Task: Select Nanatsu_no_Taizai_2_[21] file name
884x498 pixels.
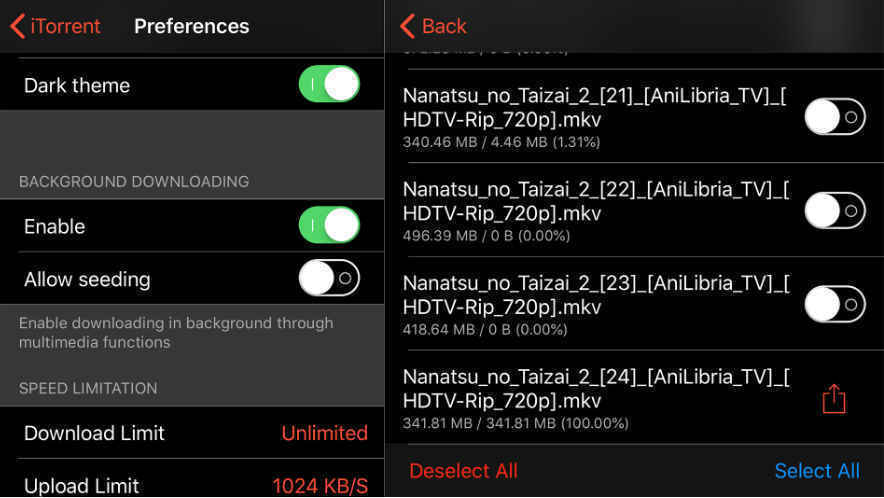Action: (x=595, y=108)
